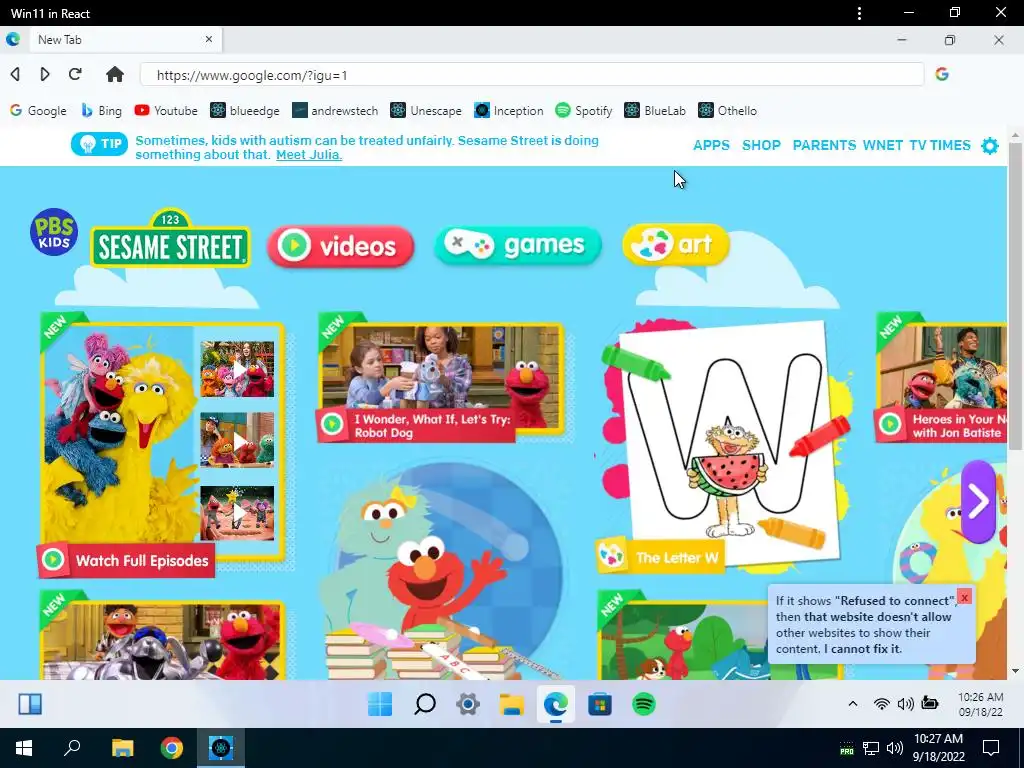Open the SHOP menu item
The image size is (1024, 768).
click(x=761, y=146)
